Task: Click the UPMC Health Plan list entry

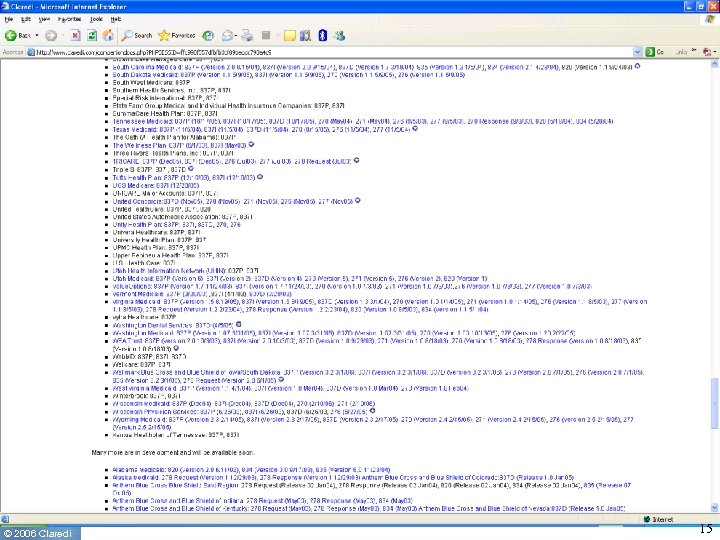Action: [155, 247]
